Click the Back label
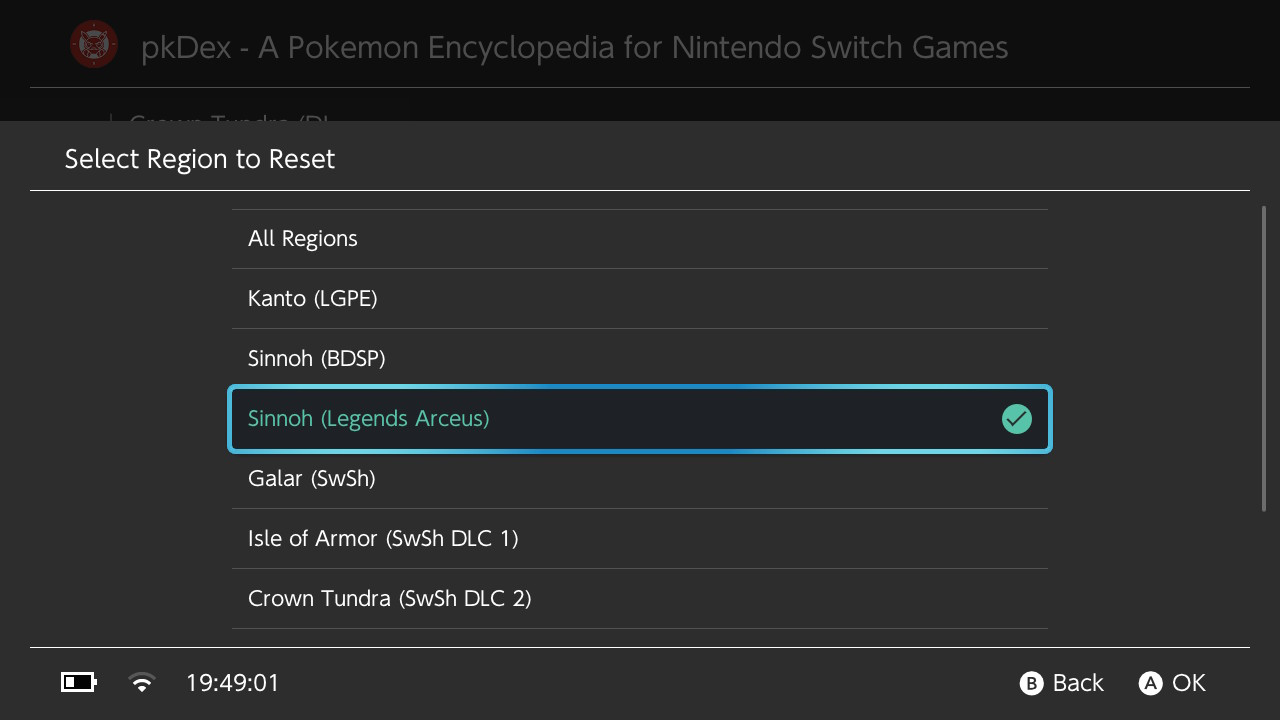Image resolution: width=1280 pixels, height=720 pixels. coord(1078,683)
